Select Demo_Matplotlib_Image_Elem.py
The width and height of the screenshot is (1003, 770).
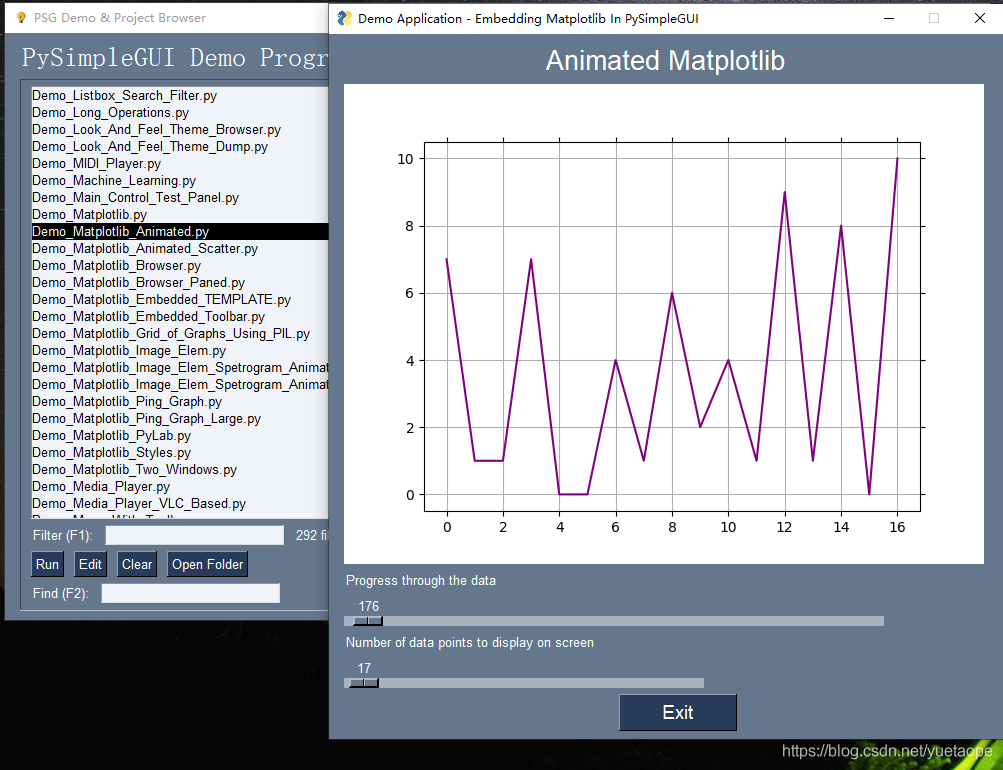[180, 350]
